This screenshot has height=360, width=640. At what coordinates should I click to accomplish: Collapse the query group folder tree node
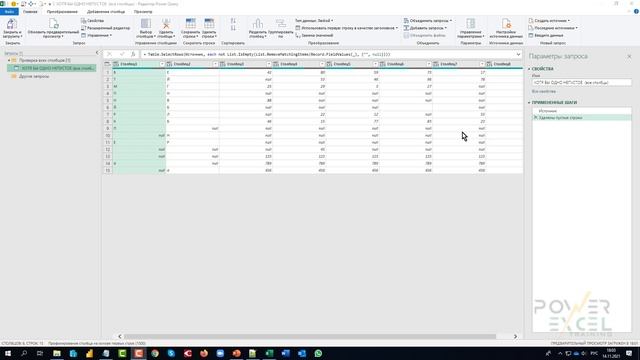pyautogui.click(x=9, y=60)
